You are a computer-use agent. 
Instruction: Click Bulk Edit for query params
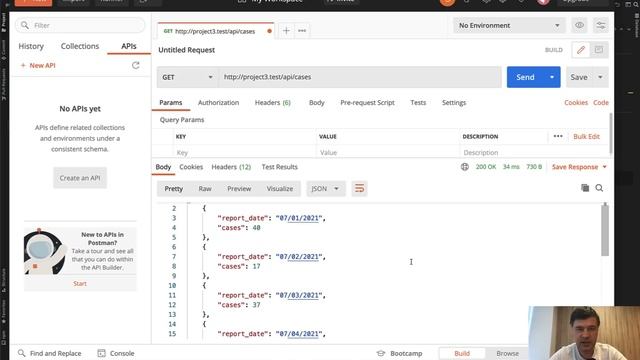[x=587, y=136]
